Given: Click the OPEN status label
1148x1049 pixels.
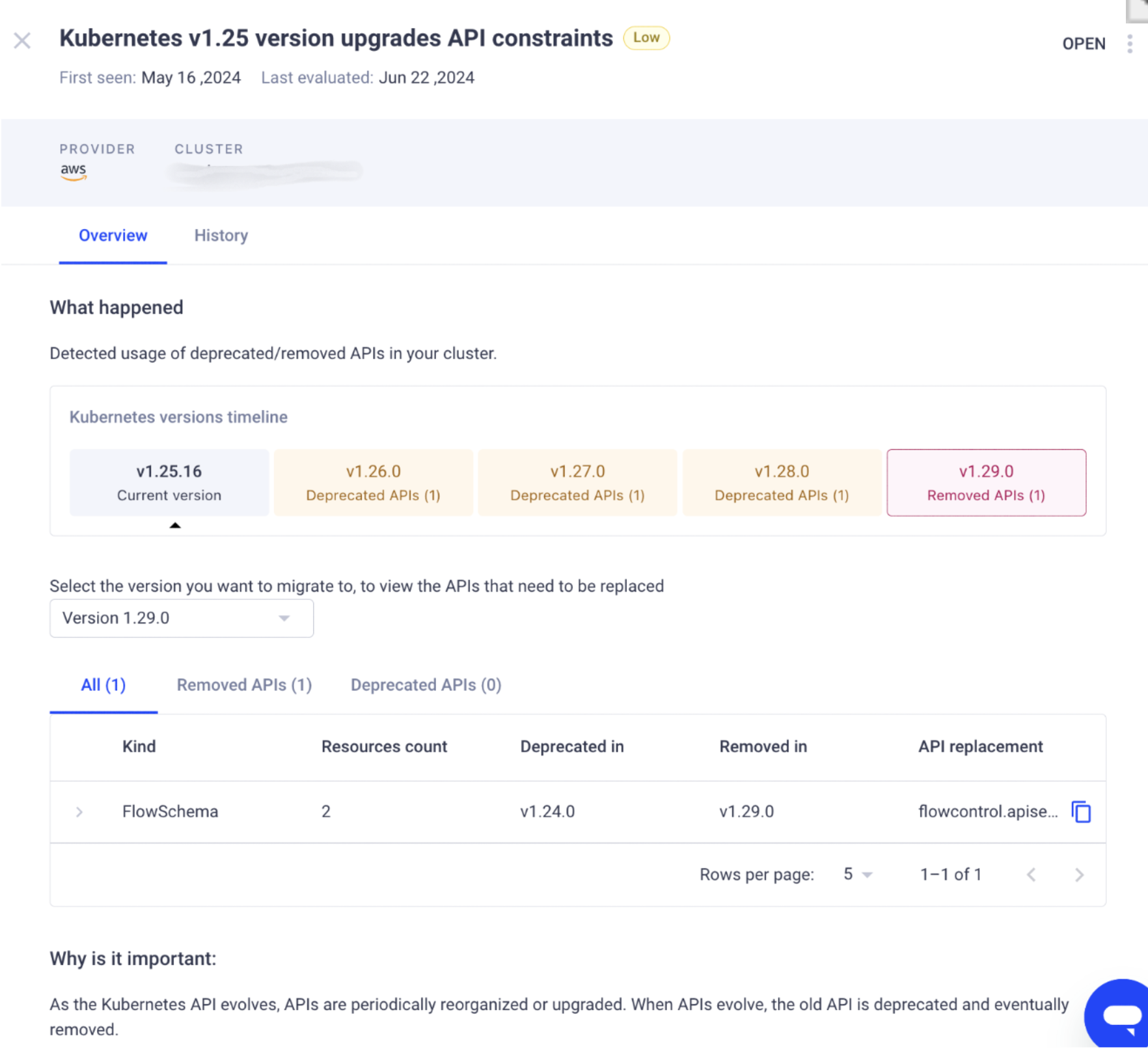Looking at the screenshot, I should [1084, 44].
